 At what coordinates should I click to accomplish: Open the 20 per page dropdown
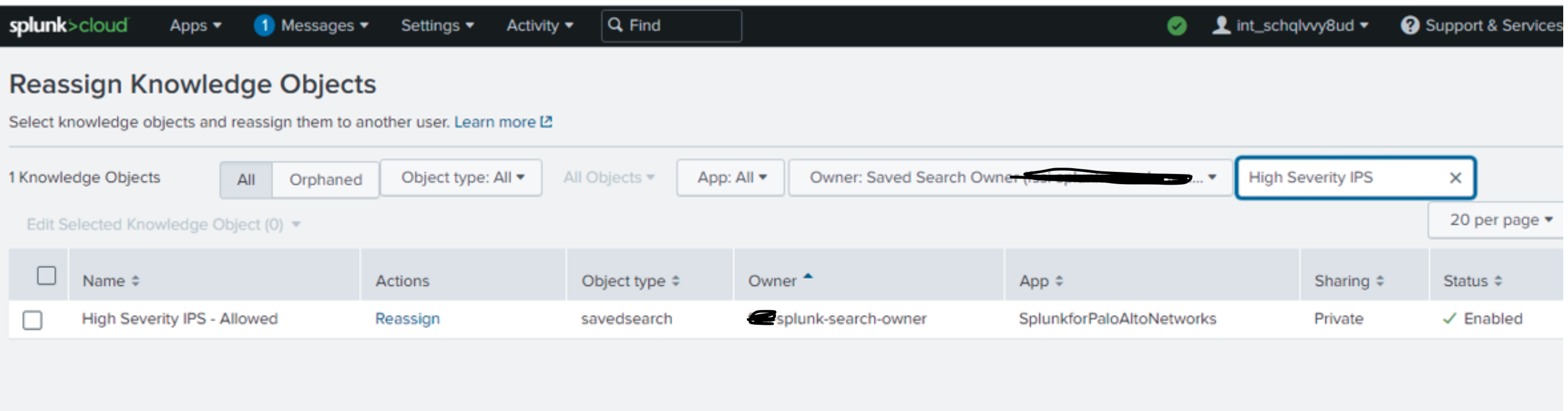1500,220
